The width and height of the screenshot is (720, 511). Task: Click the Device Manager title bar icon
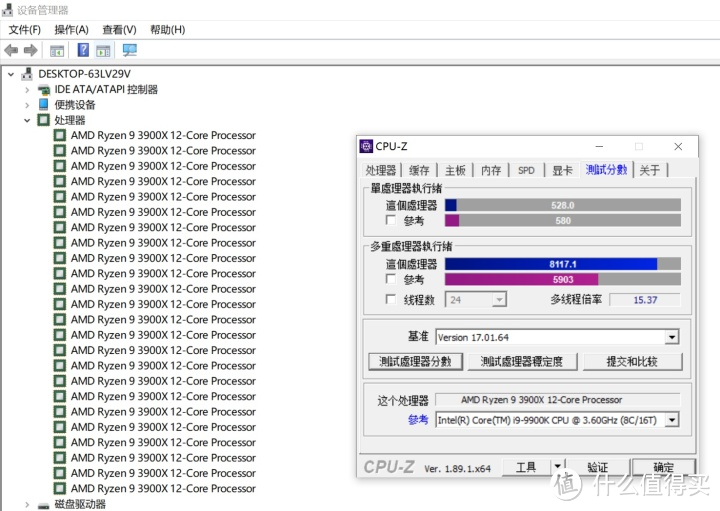7,10
